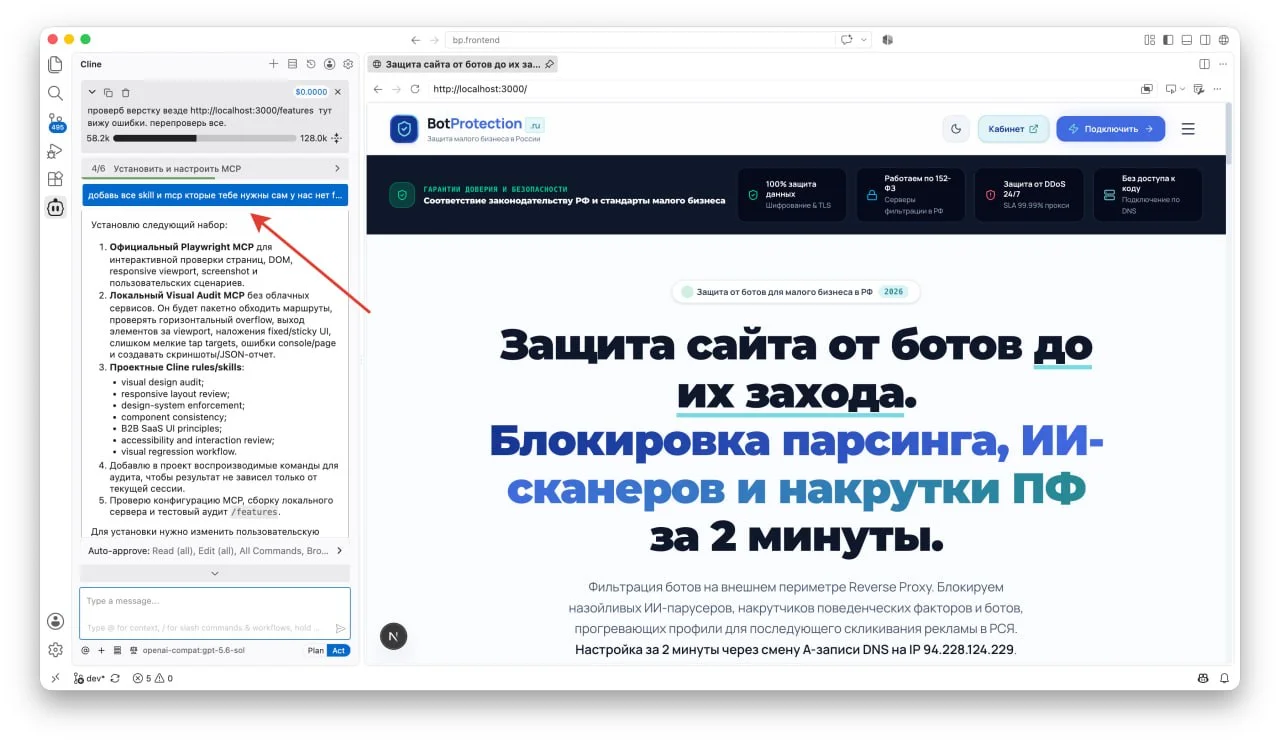Open problems indicator showing 5 errors
1280x743 pixels.
coord(153,678)
